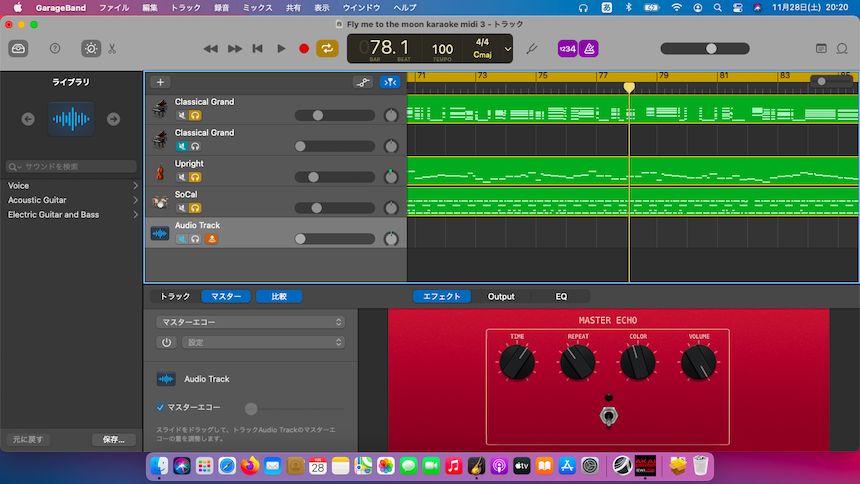Toggle the 比較 compare button
The width and height of the screenshot is (860, 484).
click(x=279, y=296)
